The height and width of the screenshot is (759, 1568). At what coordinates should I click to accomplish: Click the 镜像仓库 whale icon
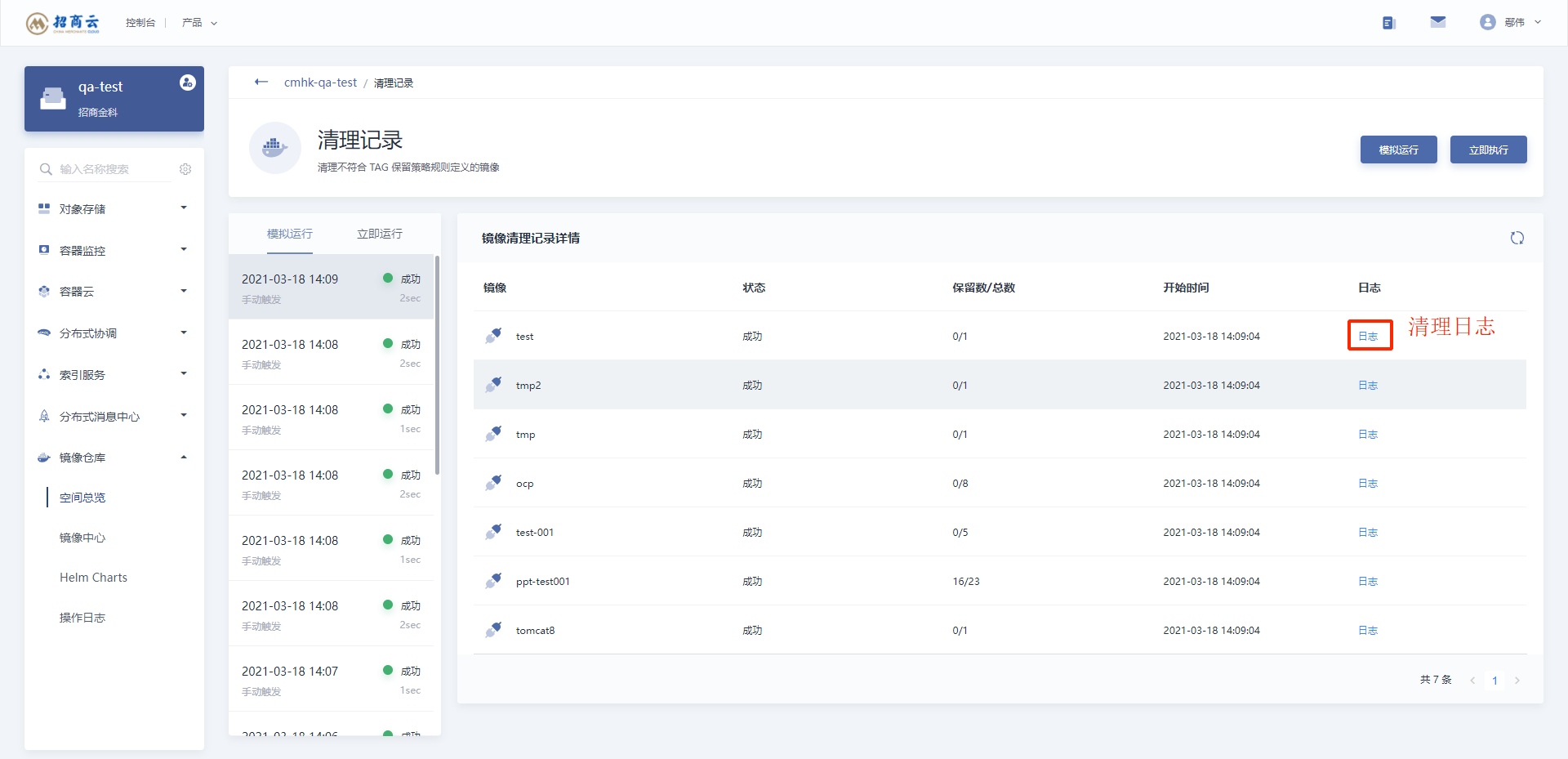(44, 458)
